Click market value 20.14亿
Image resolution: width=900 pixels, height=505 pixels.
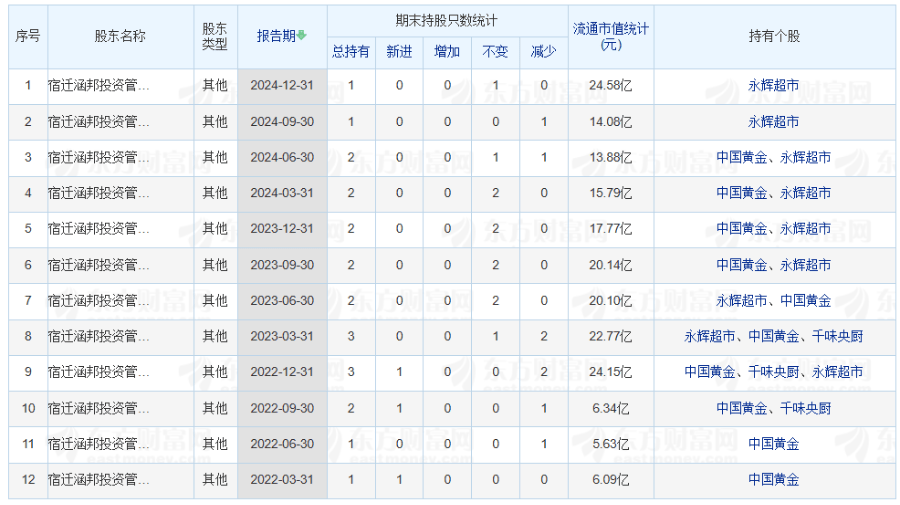click(611, 265)
